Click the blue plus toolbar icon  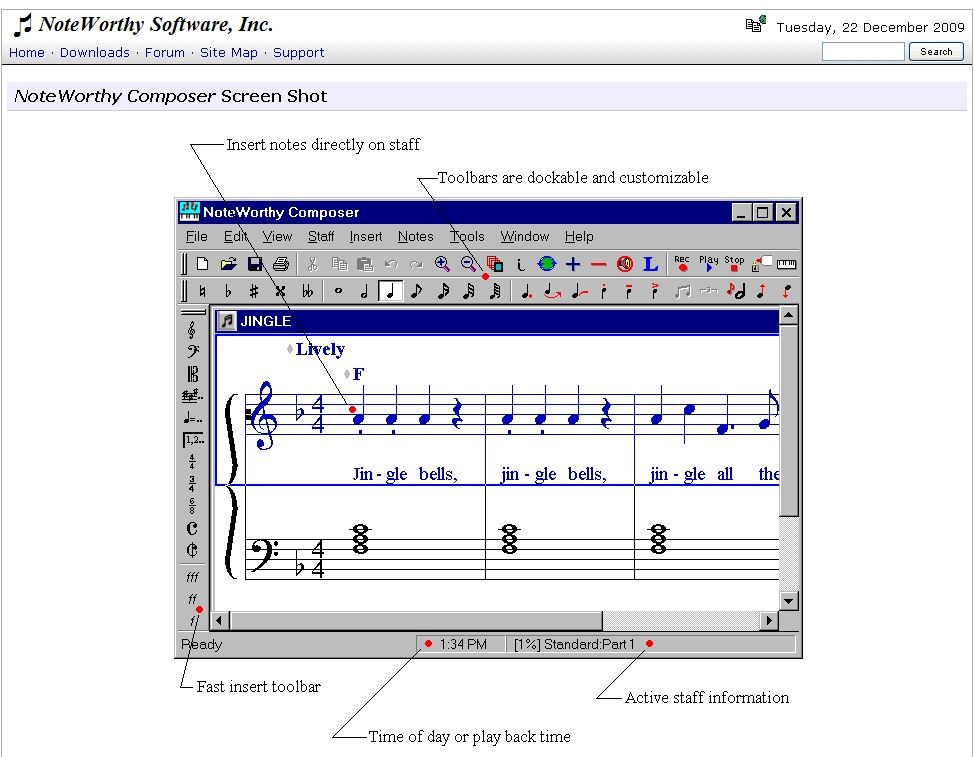tap(573, 264)
